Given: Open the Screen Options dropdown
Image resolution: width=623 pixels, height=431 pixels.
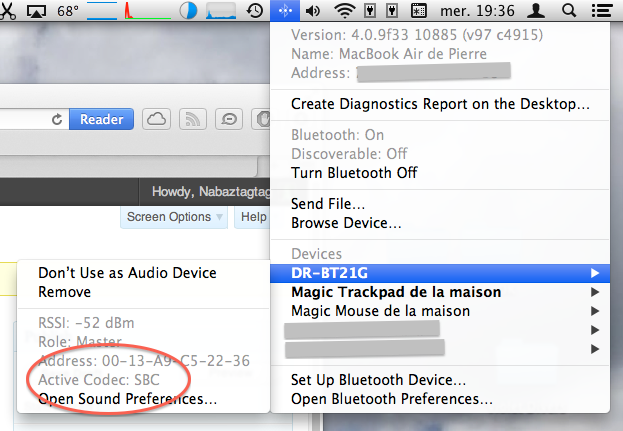Looking at the screenshot, I should point(174,217).
